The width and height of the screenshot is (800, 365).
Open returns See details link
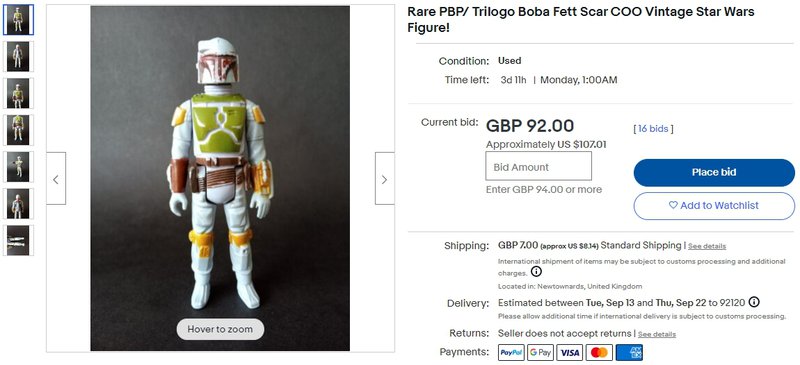coord(657,334)
